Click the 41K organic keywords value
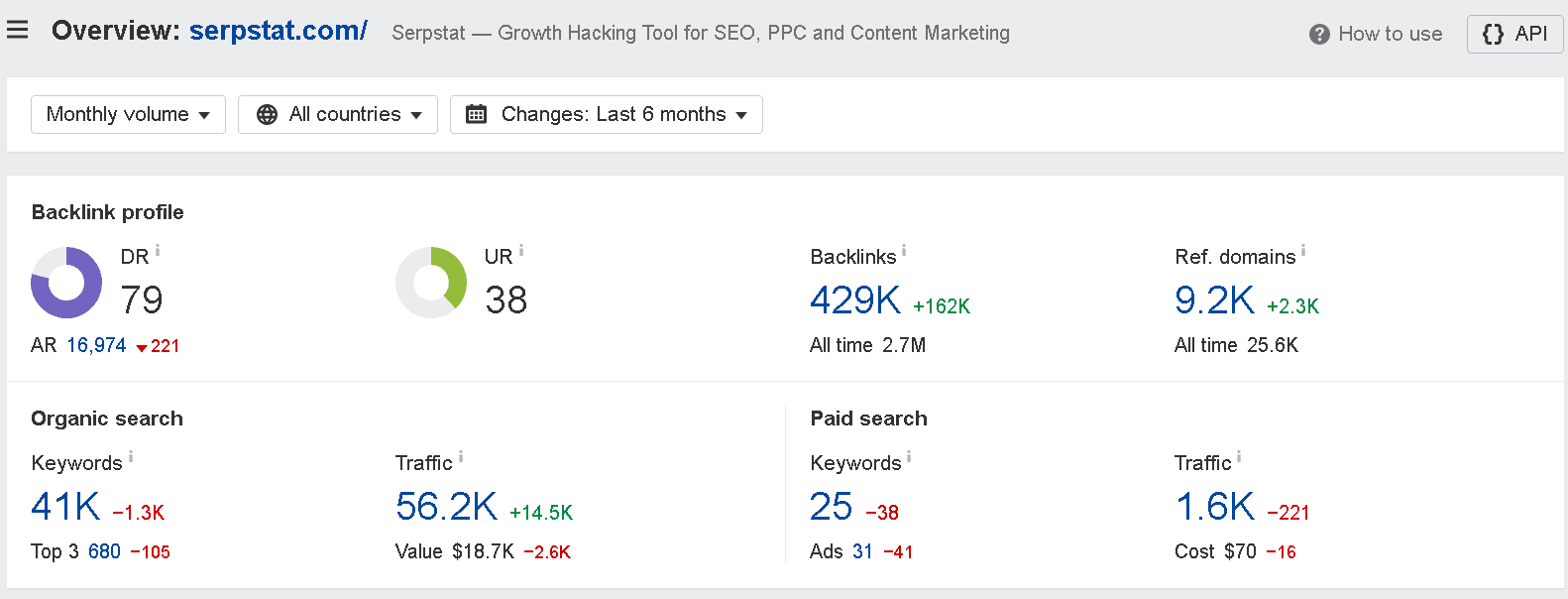This screenshot has height=599, width=1568. (x=65, y=506)
